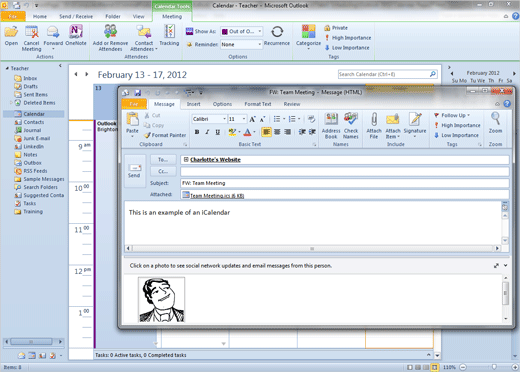Click the To... button
The width and height of the screenshot is (520, 372).
163,160
